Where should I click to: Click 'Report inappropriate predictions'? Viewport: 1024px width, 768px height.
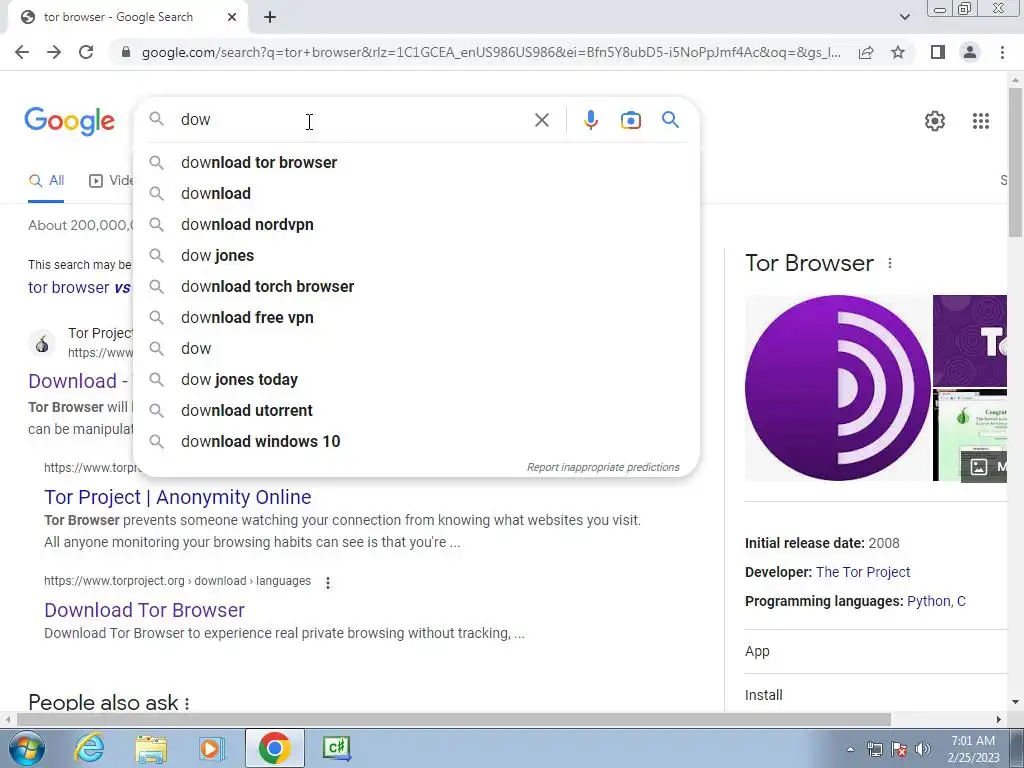click(x=603, y=467)
